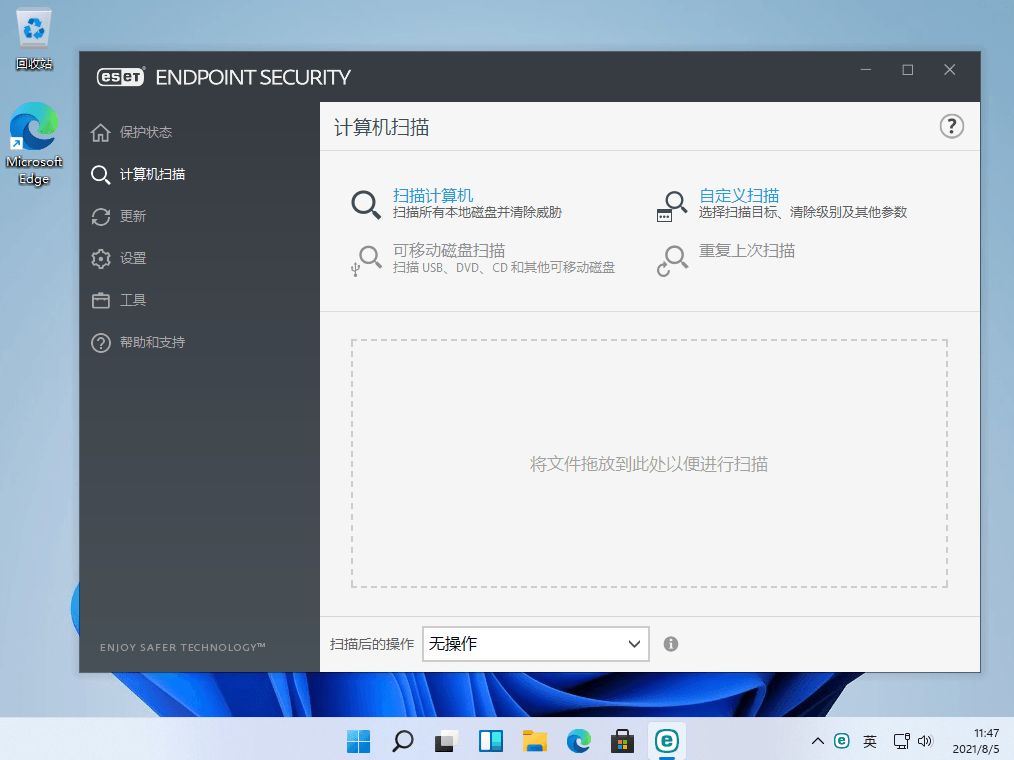Click the taskbar clock and date
Screen dimensions: 1014x760
click(x=976, y=741)
